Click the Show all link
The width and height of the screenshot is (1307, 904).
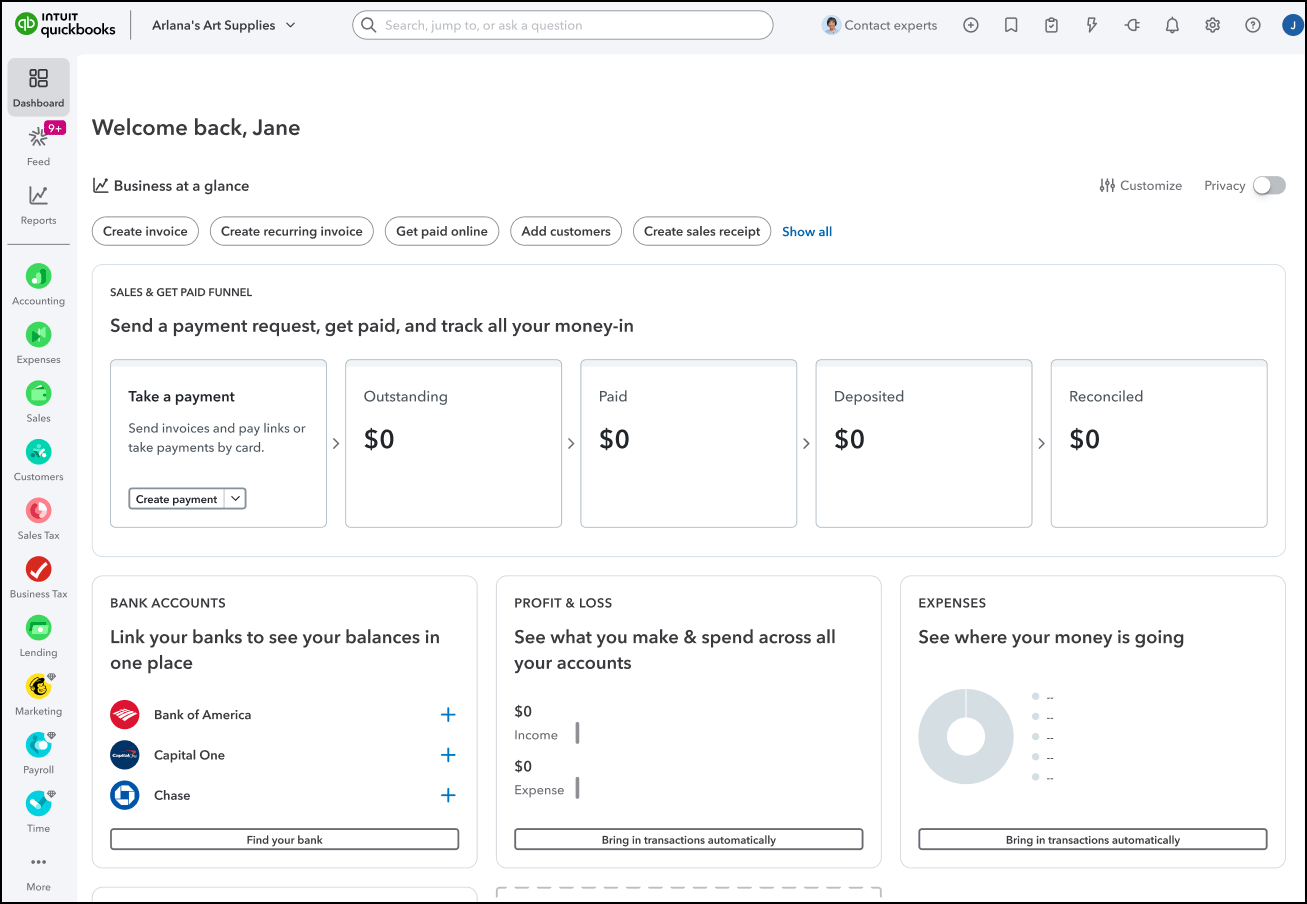pos(807,231)
